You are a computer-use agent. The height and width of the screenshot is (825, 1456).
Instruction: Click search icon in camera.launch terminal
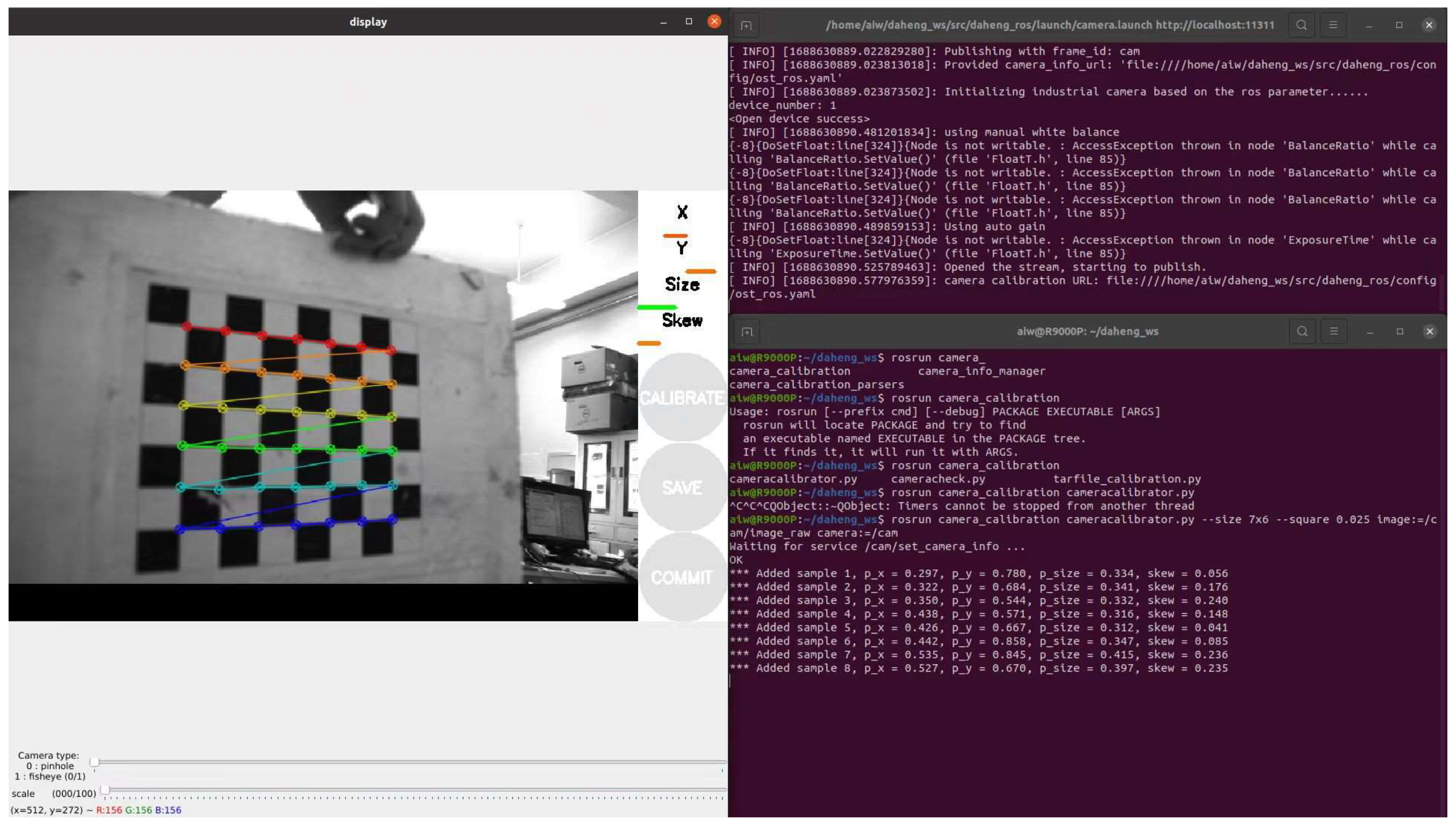[x=1301, y=26]
